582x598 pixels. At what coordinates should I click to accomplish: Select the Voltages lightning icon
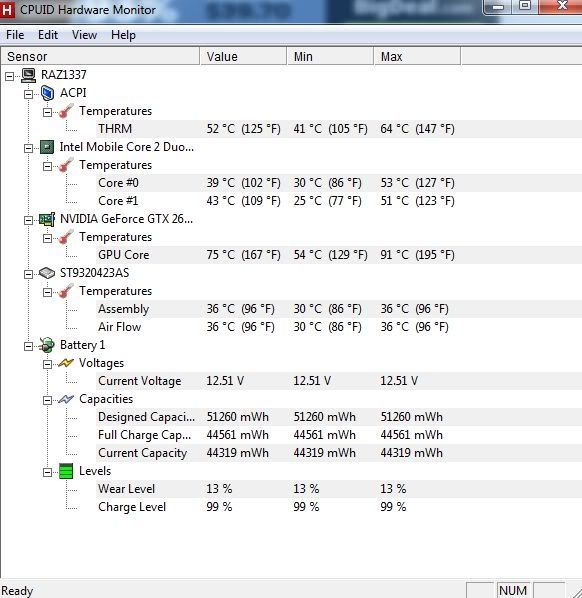pyautogui.click(x=66, y=363)
